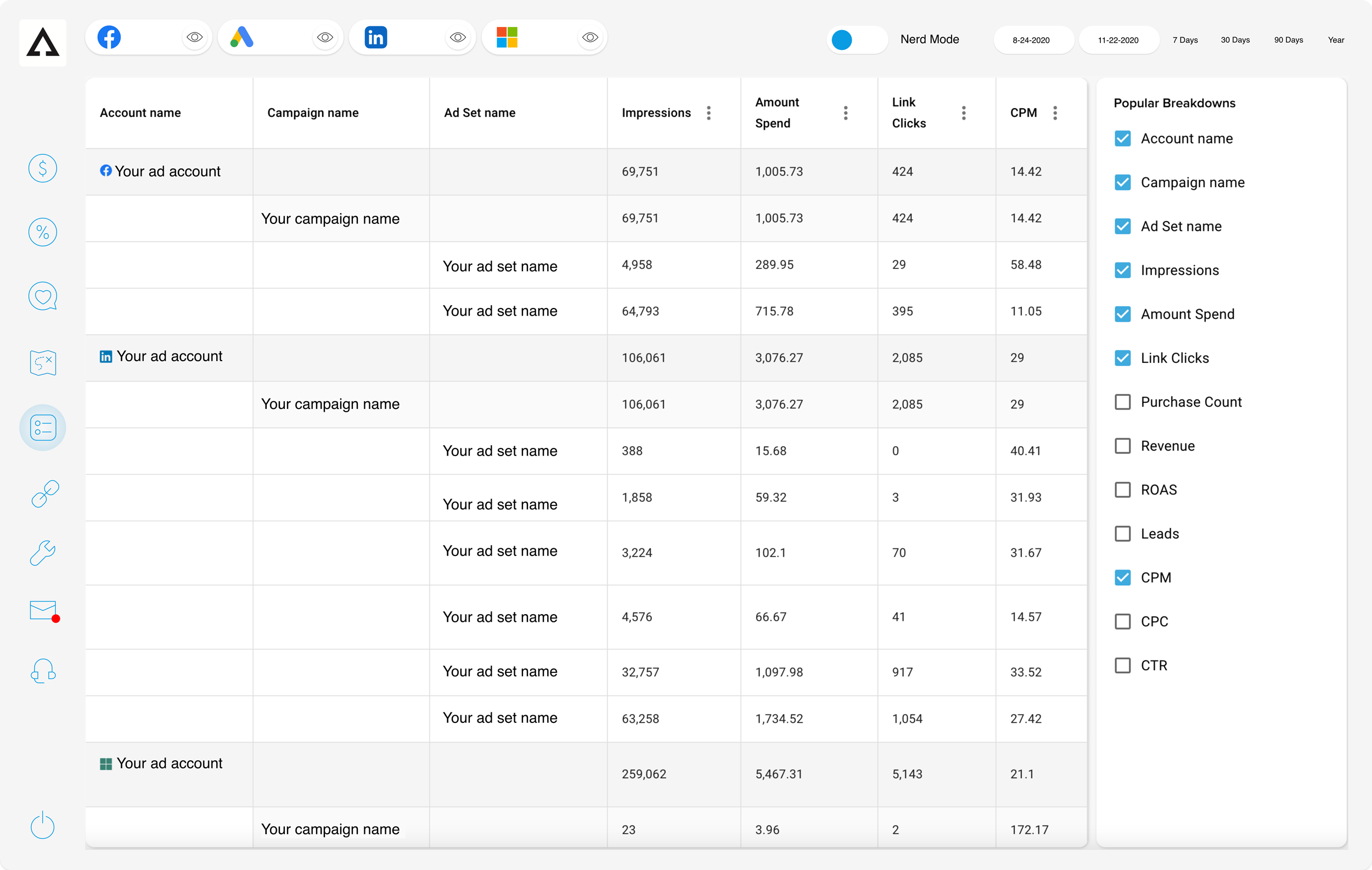This screenshot has width=1372, height=870.
Task: Open Impressions column options menu
Action: [x=709, y=113]
